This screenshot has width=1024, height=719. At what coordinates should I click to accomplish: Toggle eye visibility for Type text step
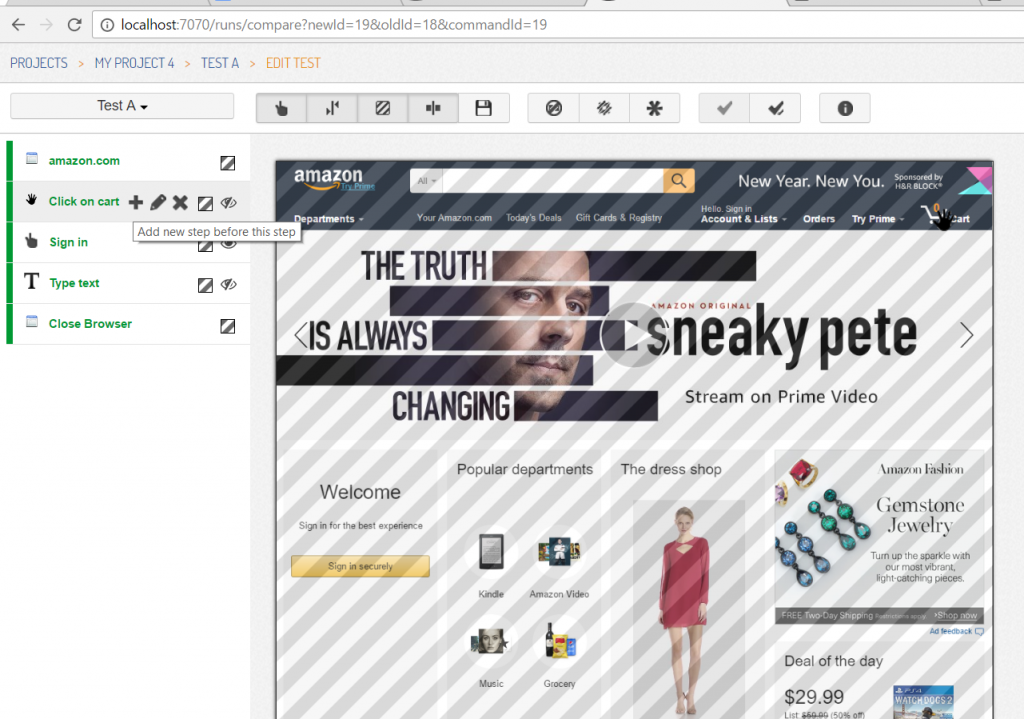pos(229,284)
